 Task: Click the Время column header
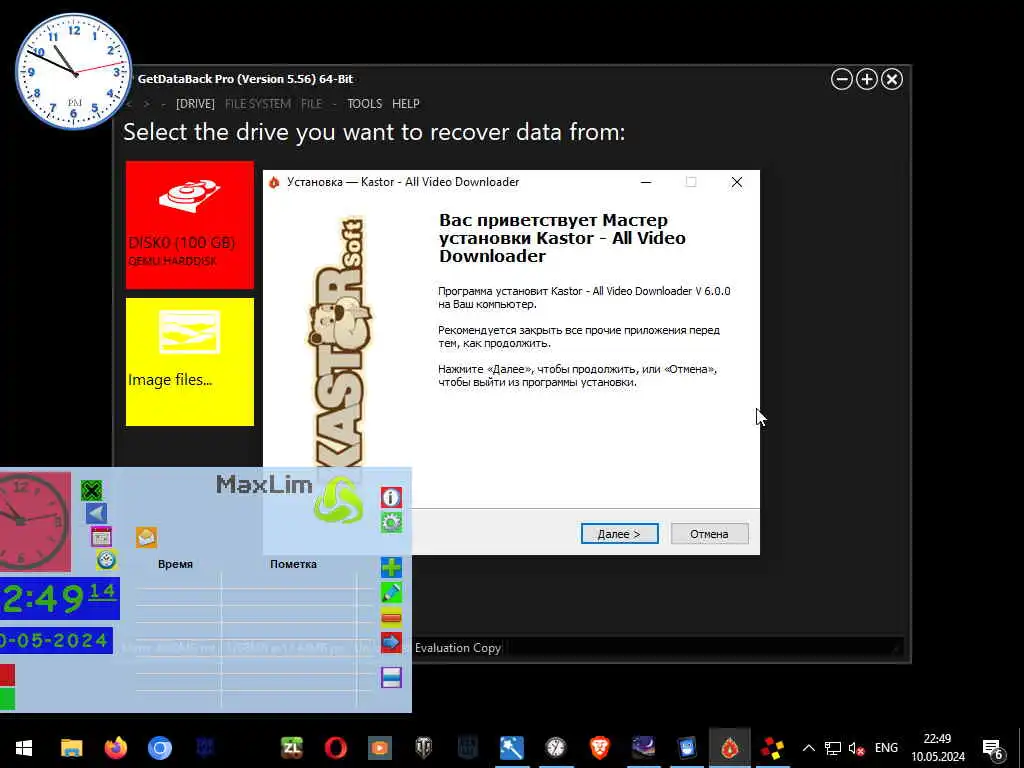(x=175, y=564)
